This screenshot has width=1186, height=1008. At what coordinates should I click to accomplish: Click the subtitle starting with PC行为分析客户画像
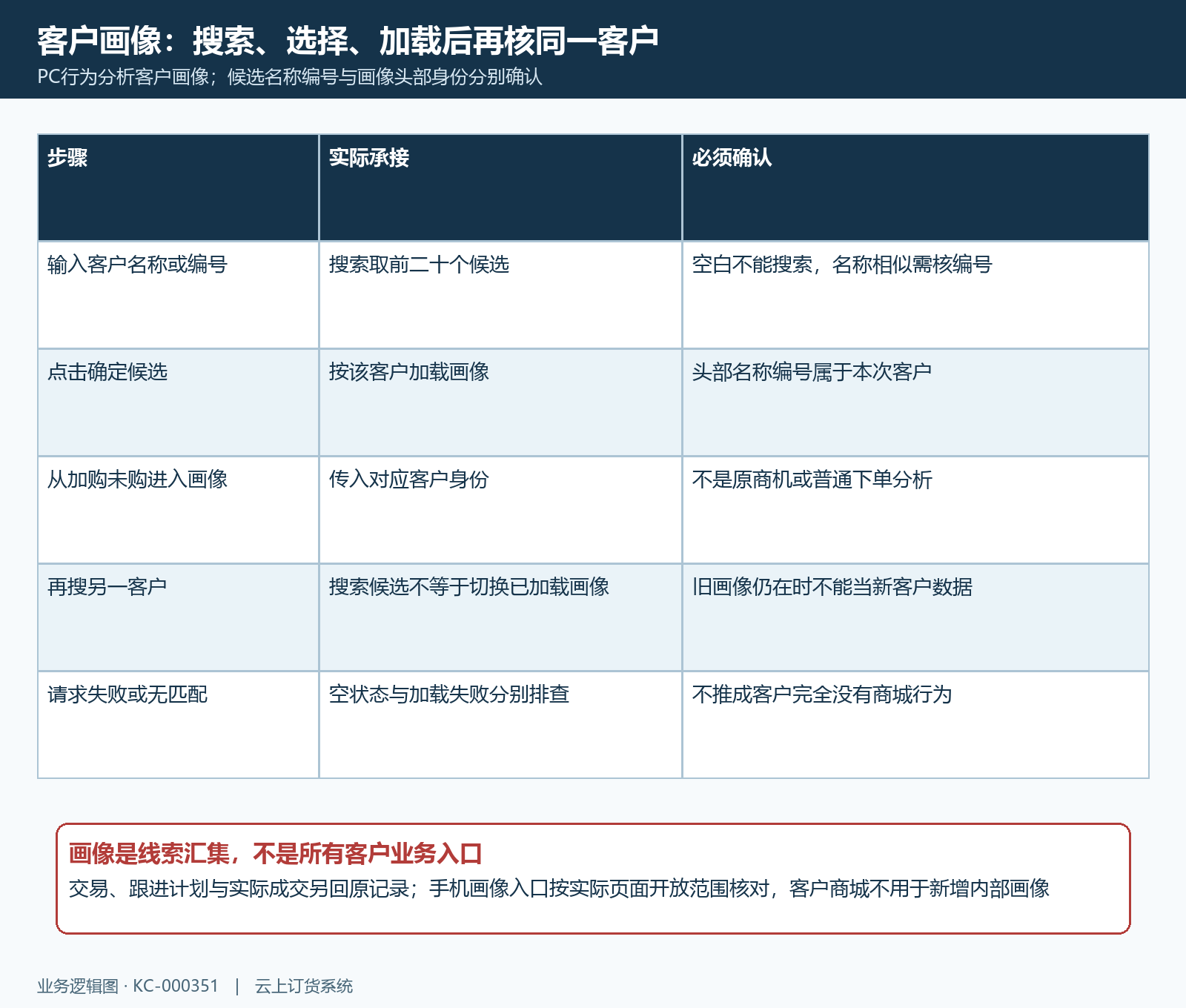pyautogui.click(x=290, y=77)
